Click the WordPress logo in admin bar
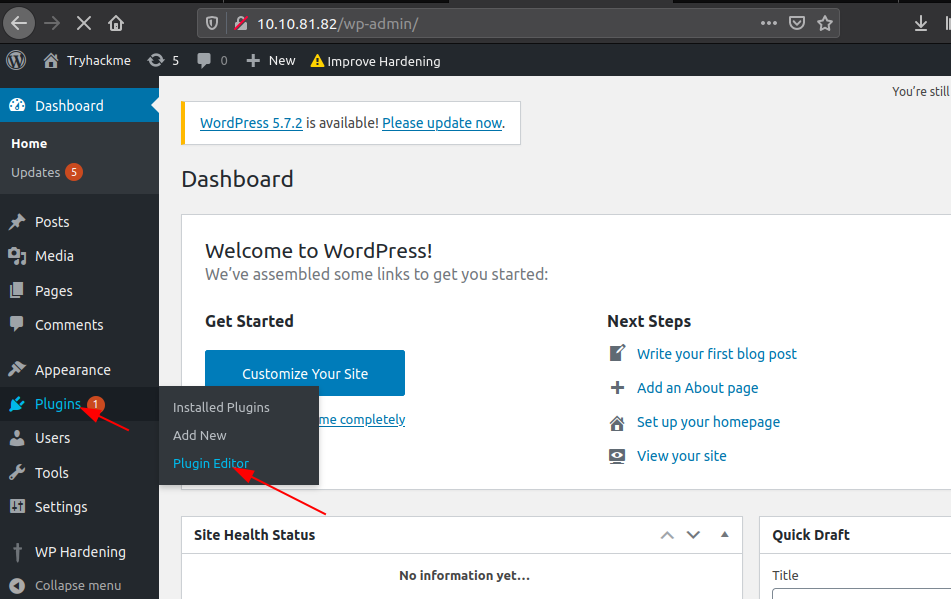The image size is (951, 599). [x=16, y=60]
